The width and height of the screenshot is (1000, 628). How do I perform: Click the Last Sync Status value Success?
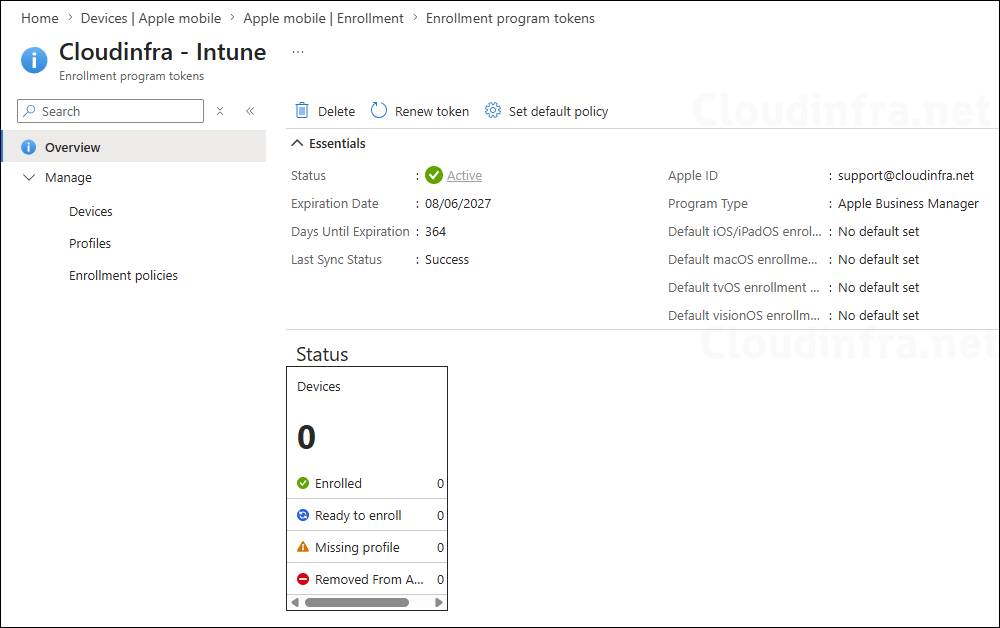pyautogui.click(x=446, y=259)
